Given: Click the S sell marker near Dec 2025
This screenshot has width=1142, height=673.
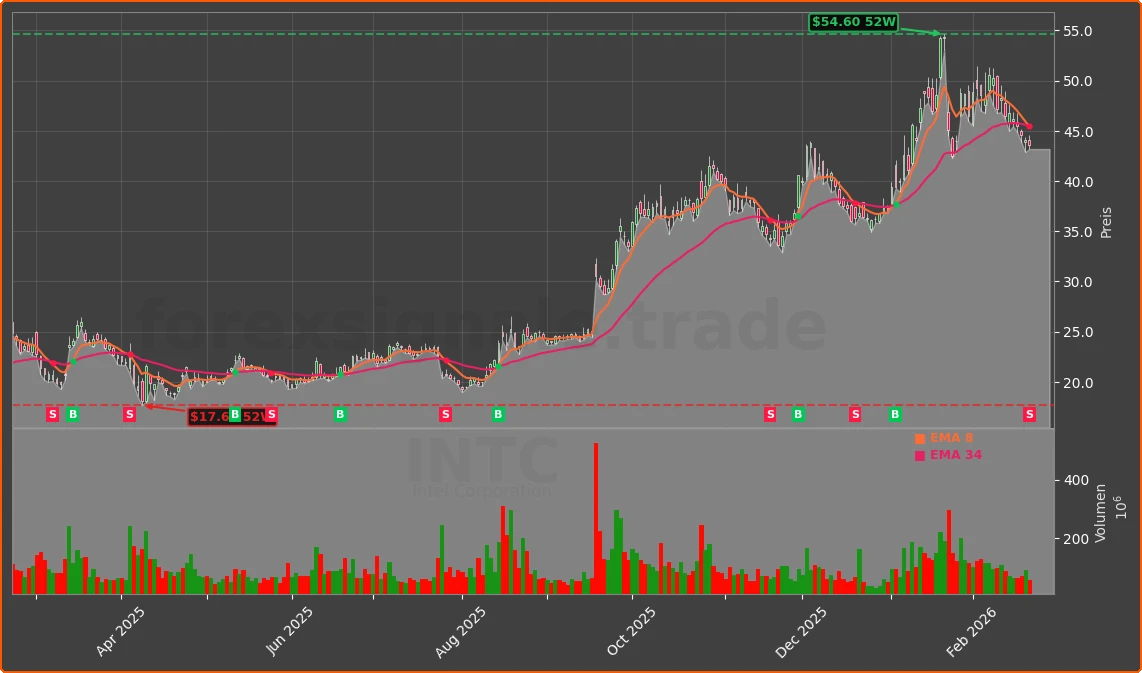Looking at the screenshot, I should pos(770,414).
